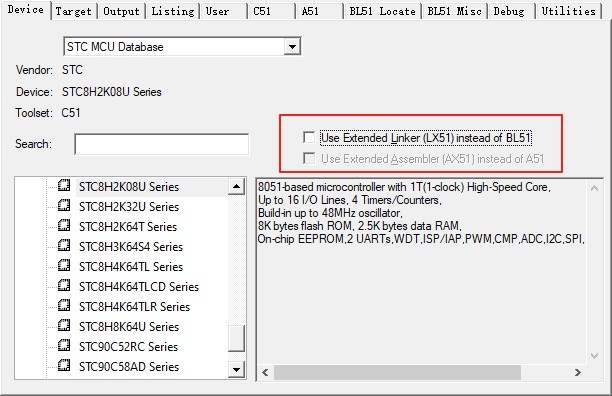Click the chip icon beside STC8H4K64TL Series
612x396 pixels.
click(x=64, y=265)
